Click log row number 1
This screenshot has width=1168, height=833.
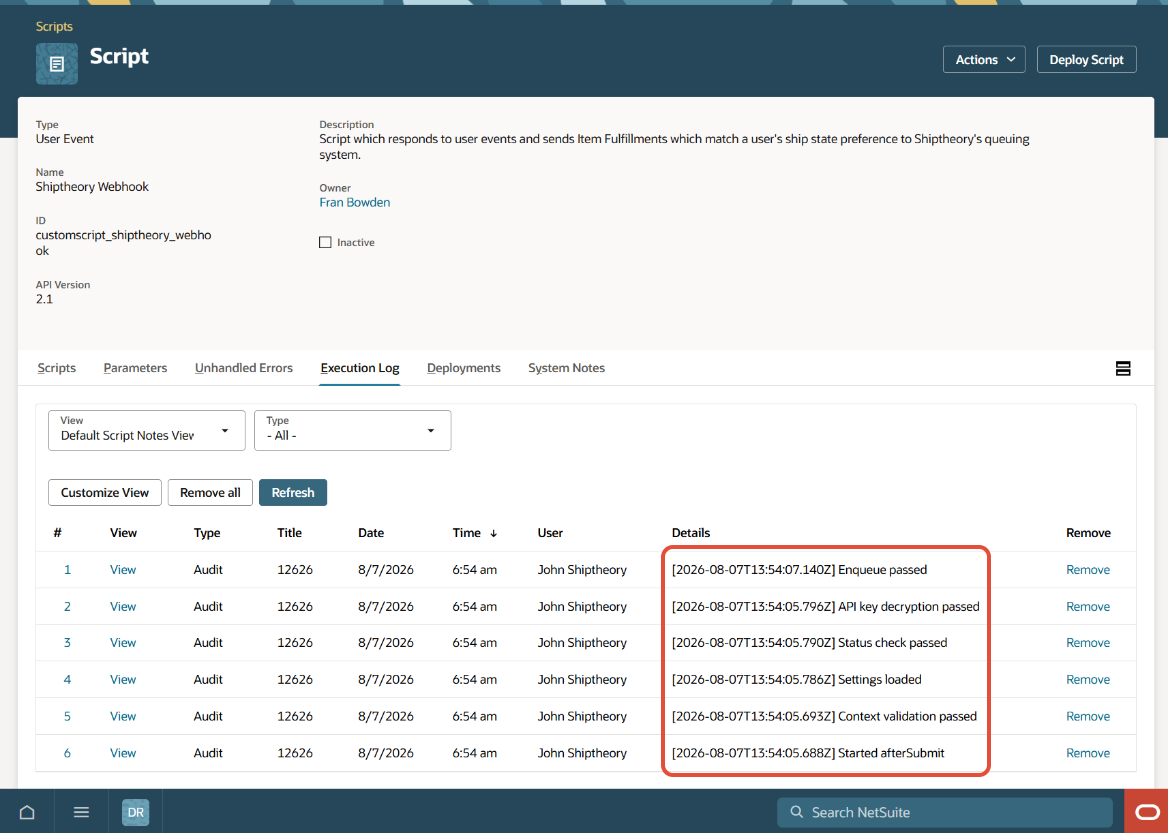(x=67, y=570)
